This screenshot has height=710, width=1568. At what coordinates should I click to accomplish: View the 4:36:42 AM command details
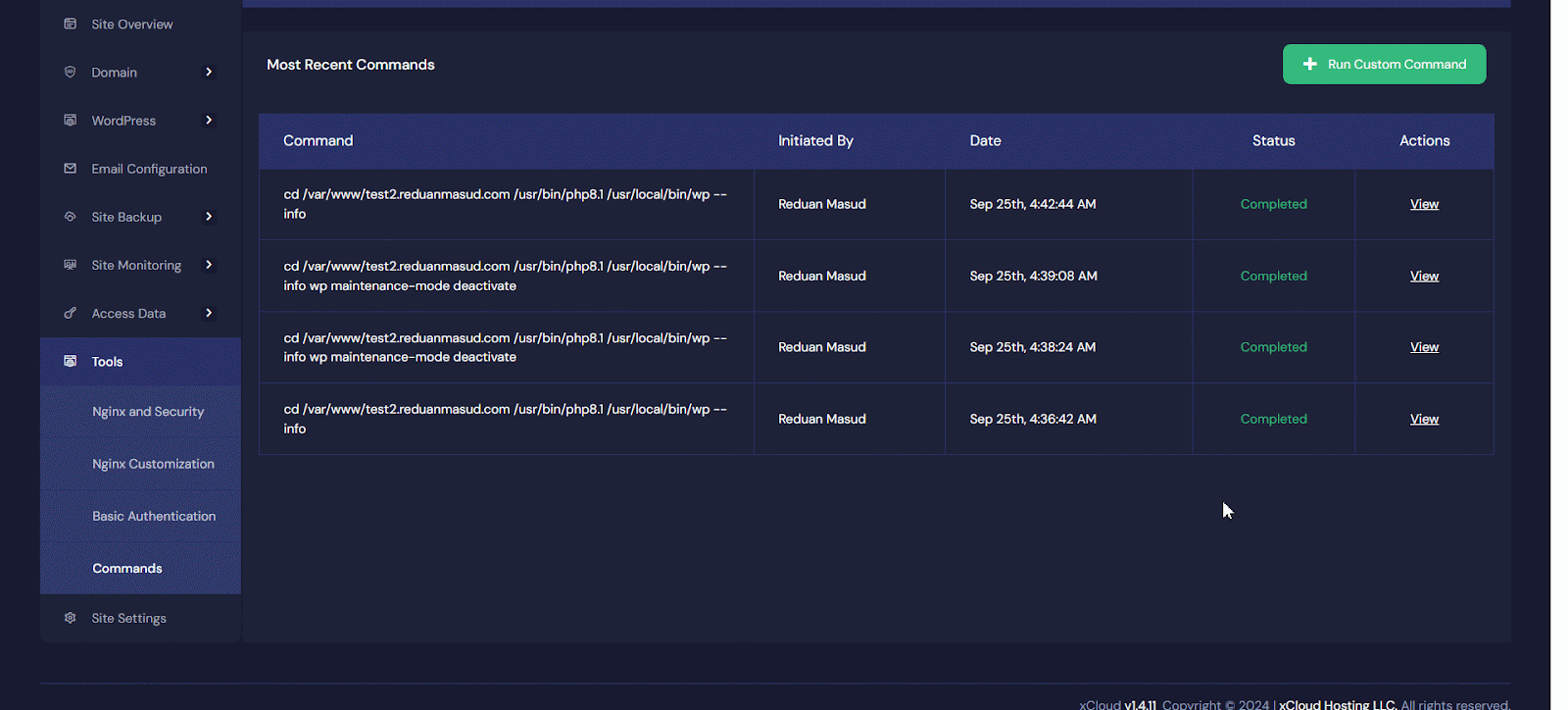coord(1424,419)
